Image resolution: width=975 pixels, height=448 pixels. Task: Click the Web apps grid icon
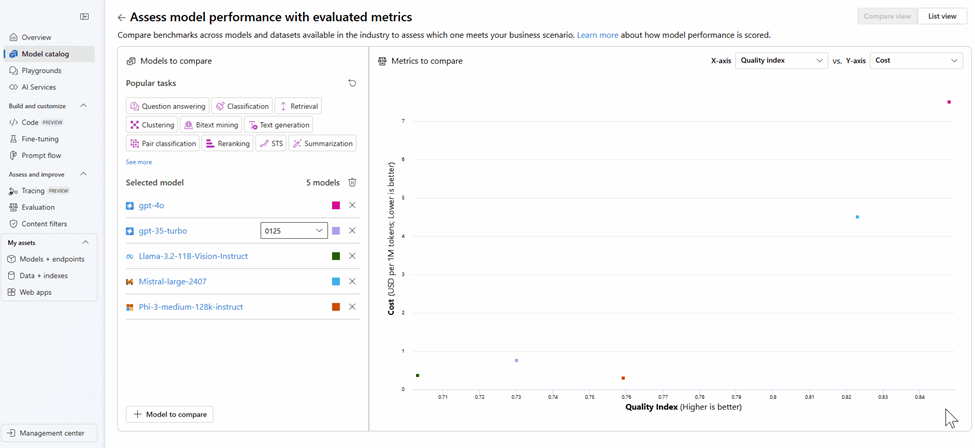[12, 292]
